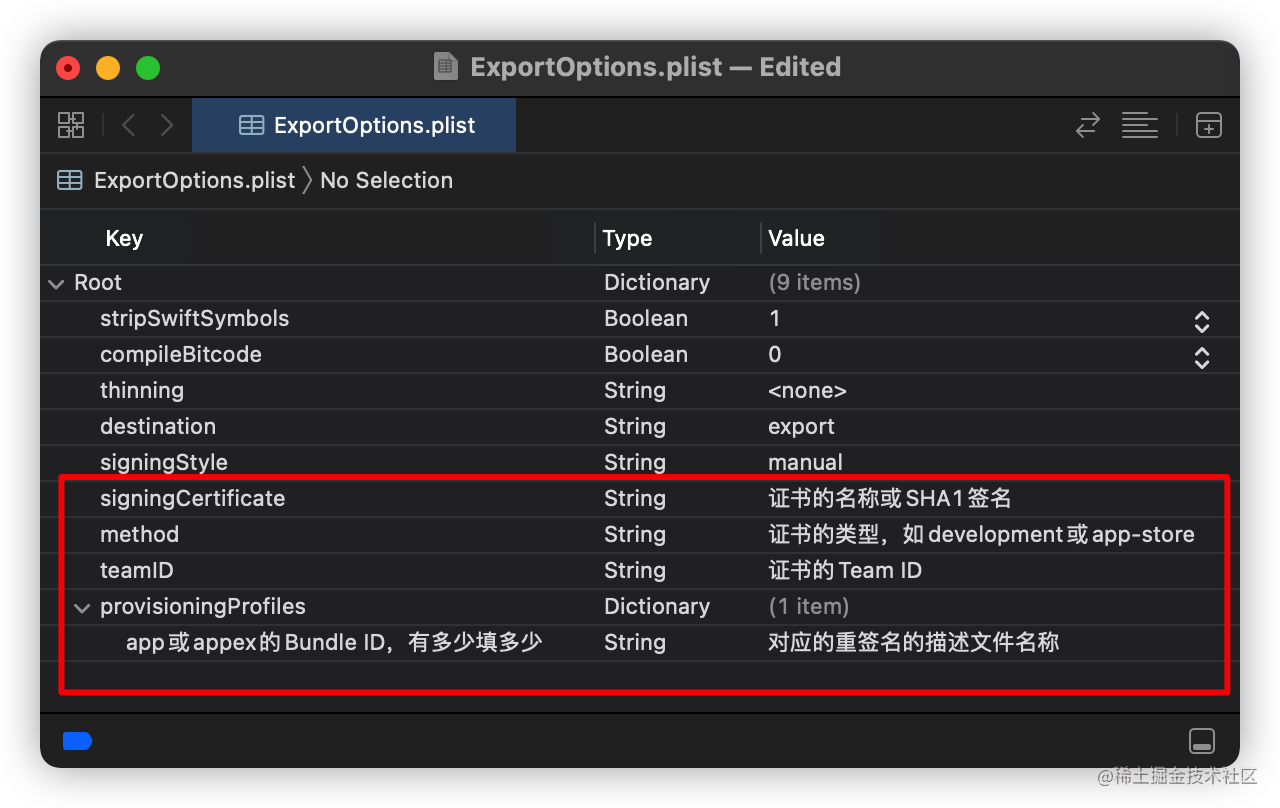This screenshot has height=808, width=1280.
Task: Click the (1 item) value
Action: point(808,606)
